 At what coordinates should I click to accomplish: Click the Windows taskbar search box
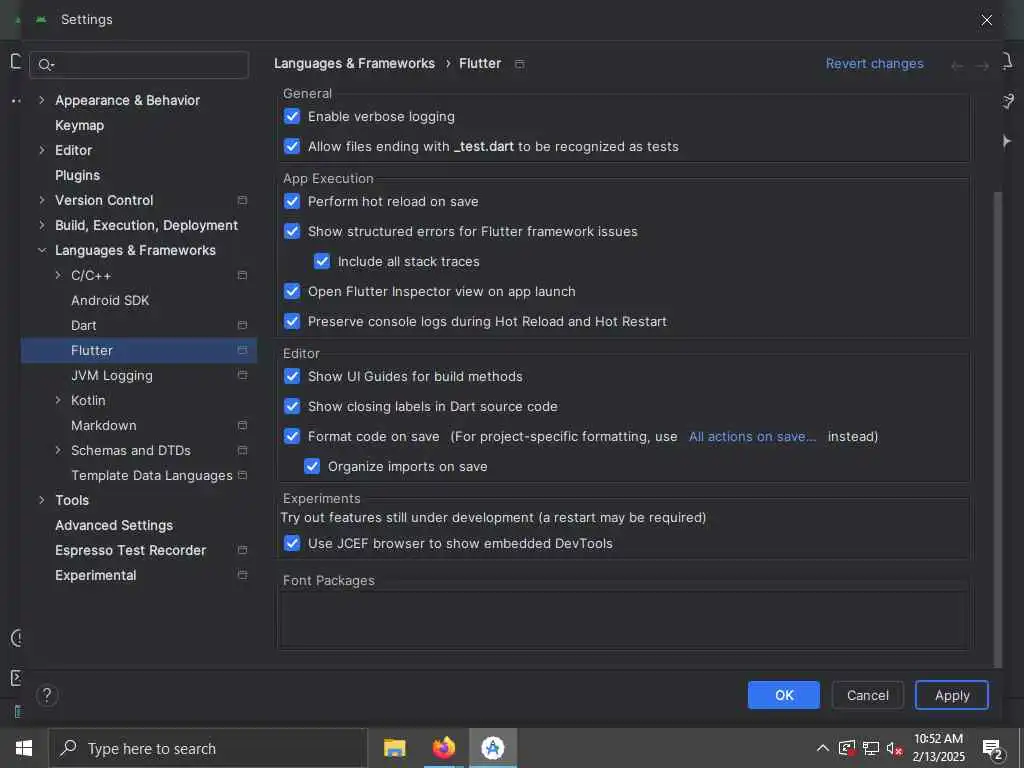coord(208,748)
